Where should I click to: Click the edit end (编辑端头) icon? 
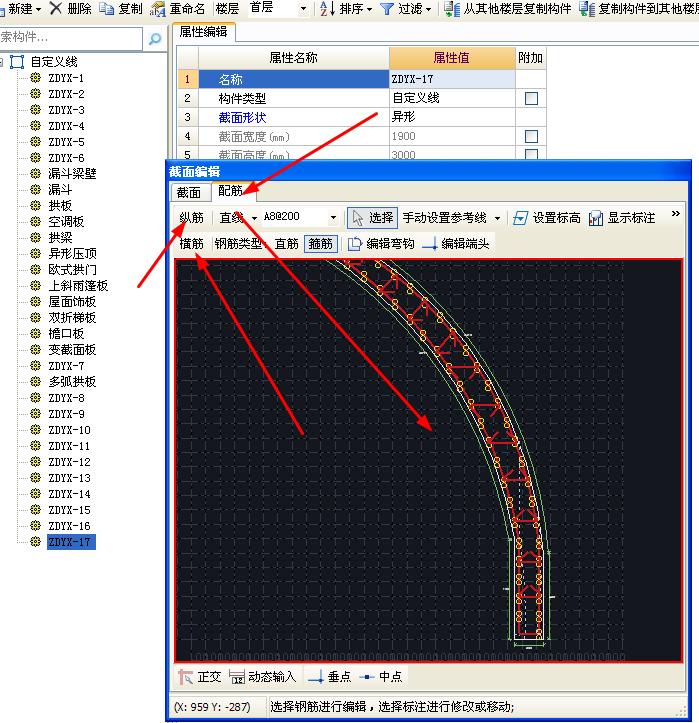(430, 244)
